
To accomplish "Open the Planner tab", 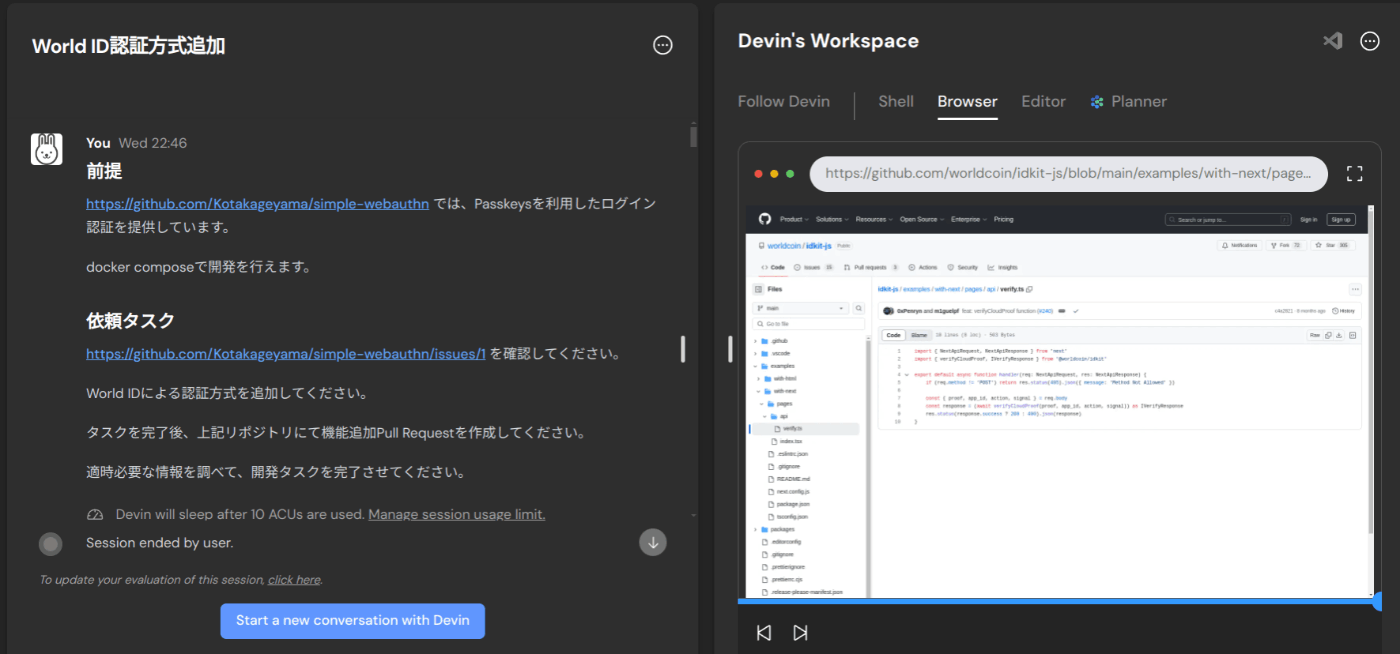I will click(1128, 101).
